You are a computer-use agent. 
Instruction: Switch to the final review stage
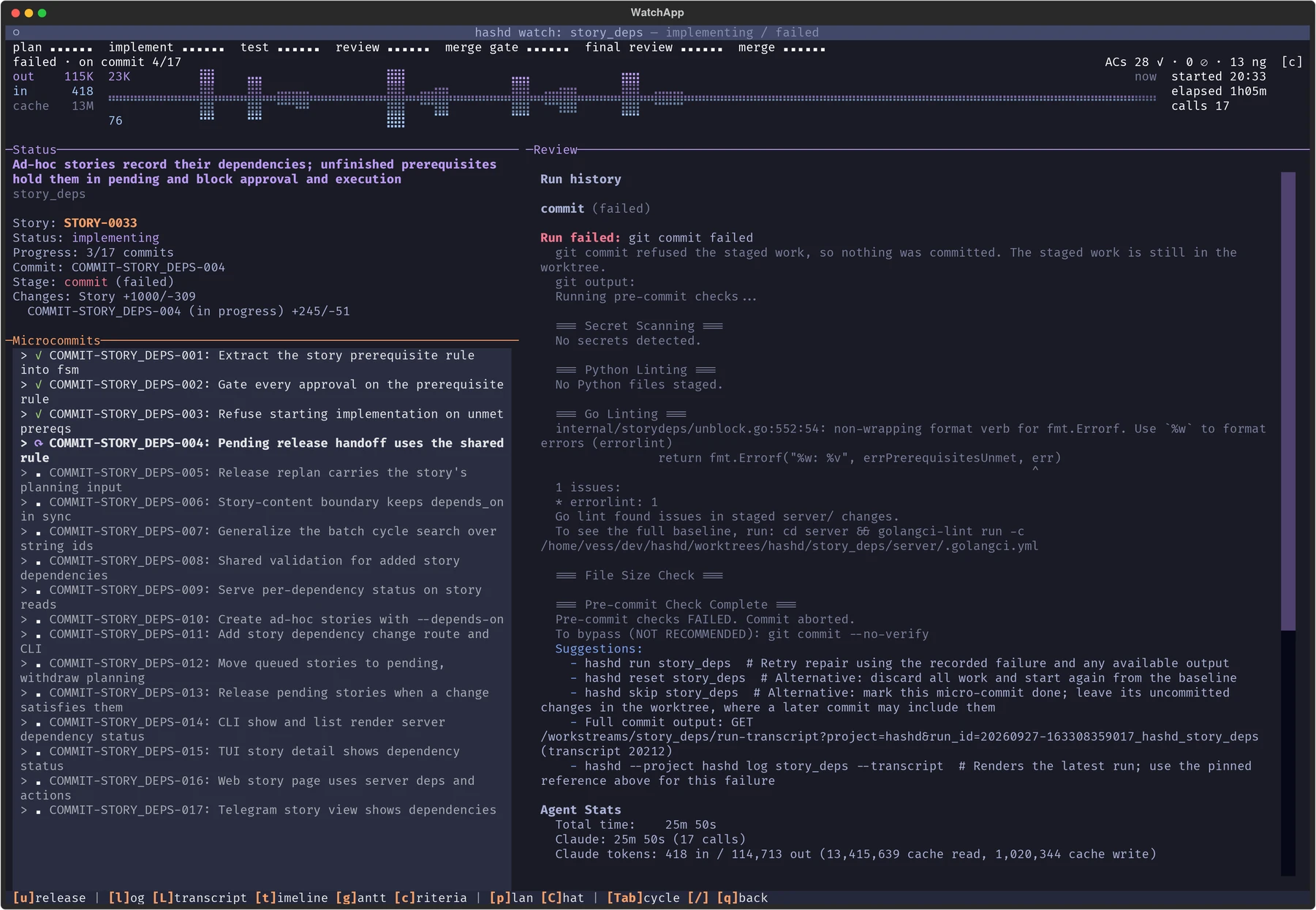click(x=654, y=48)
